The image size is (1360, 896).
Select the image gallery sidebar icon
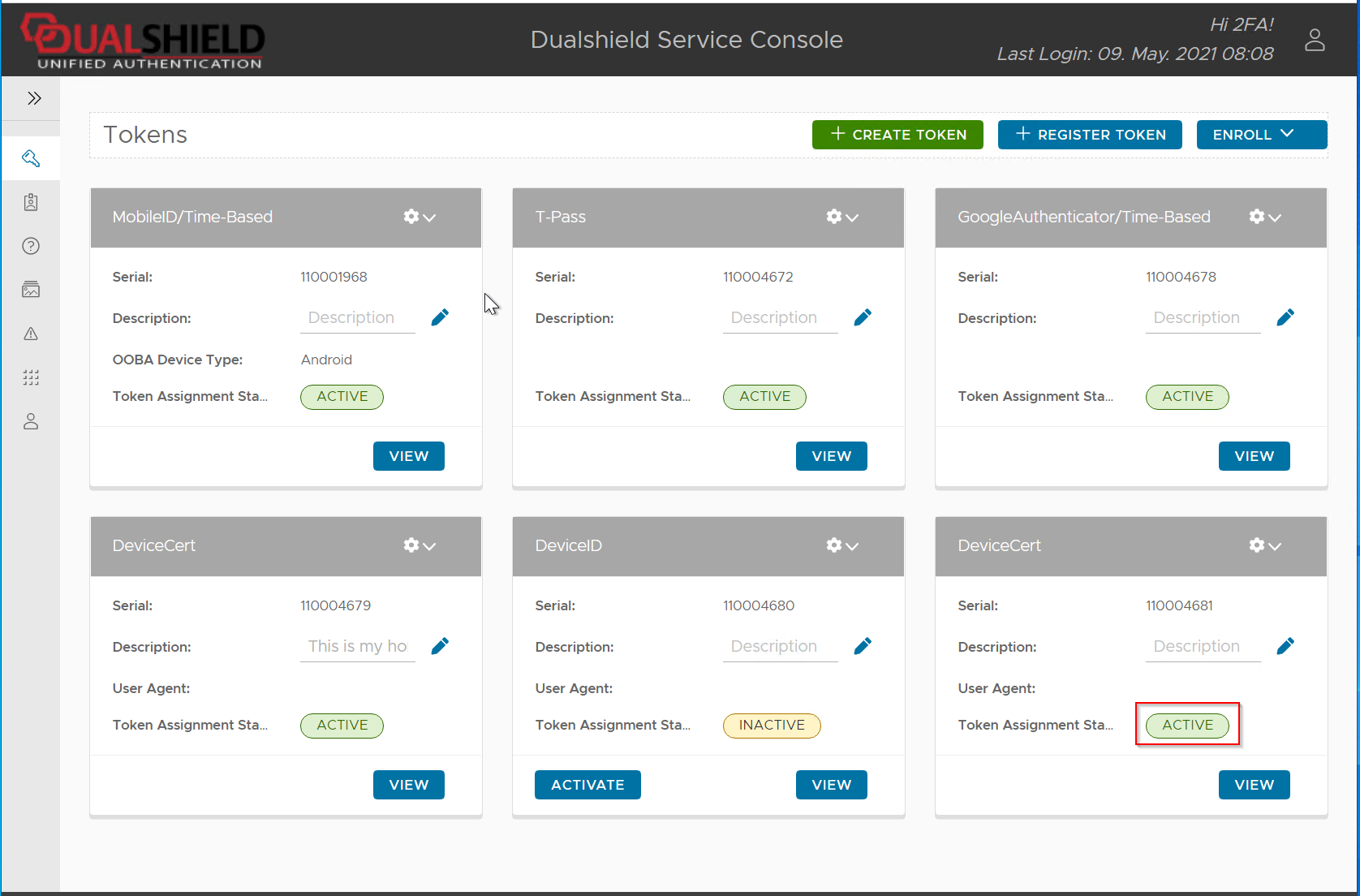(31, 290)
